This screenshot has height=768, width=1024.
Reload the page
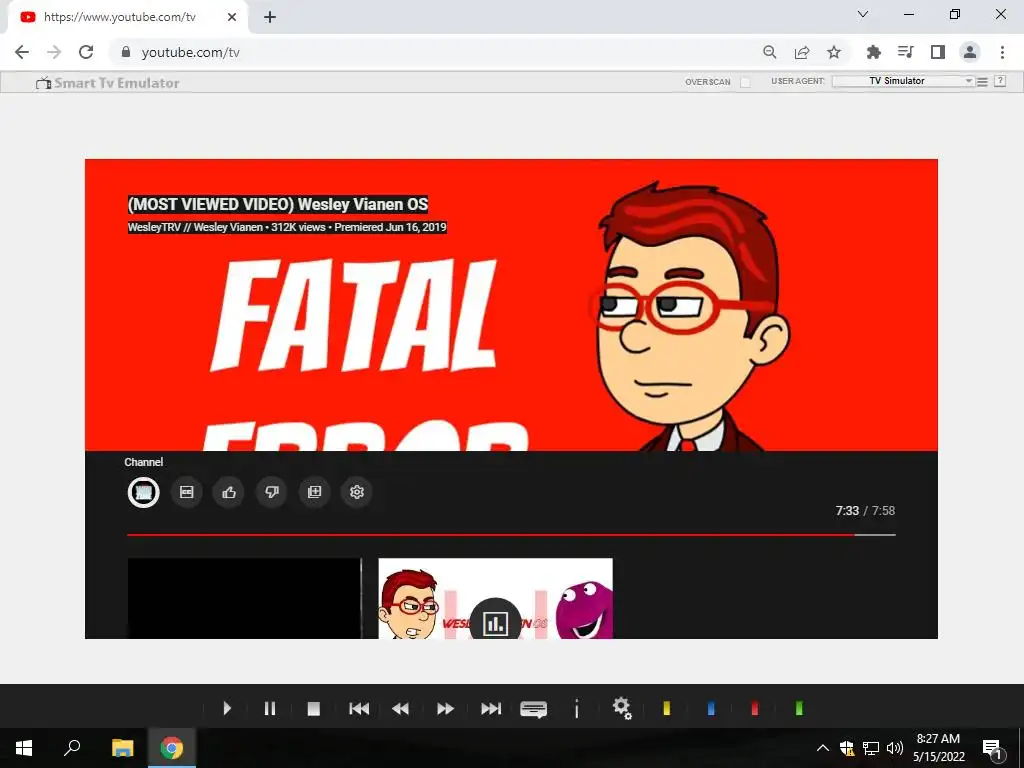coord(86,52)
